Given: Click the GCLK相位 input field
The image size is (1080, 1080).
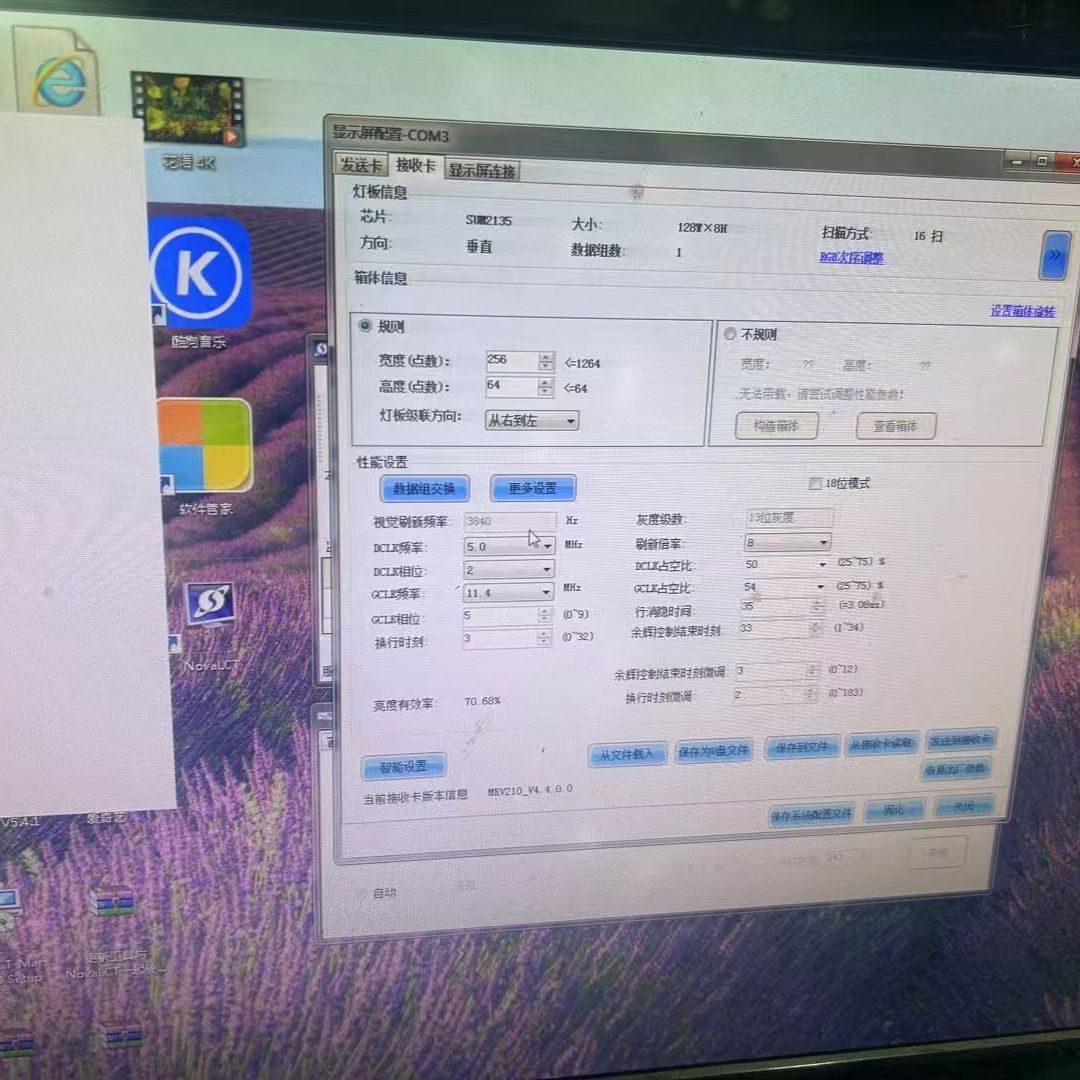Looking at the screenshot, I should [500, 614].
